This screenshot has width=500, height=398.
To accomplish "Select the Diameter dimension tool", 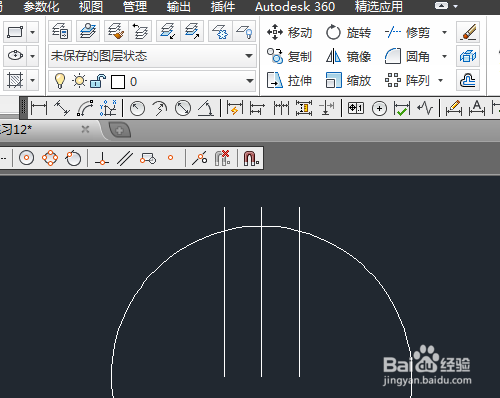I will [x=183, y=109].
